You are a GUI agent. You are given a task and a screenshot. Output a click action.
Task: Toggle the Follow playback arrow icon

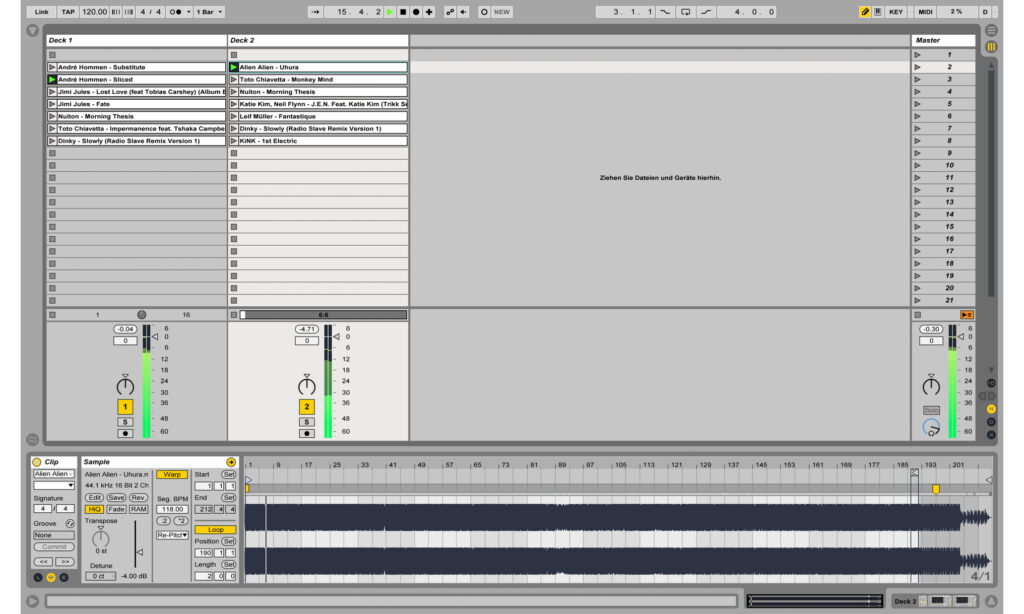coord(315,12)
